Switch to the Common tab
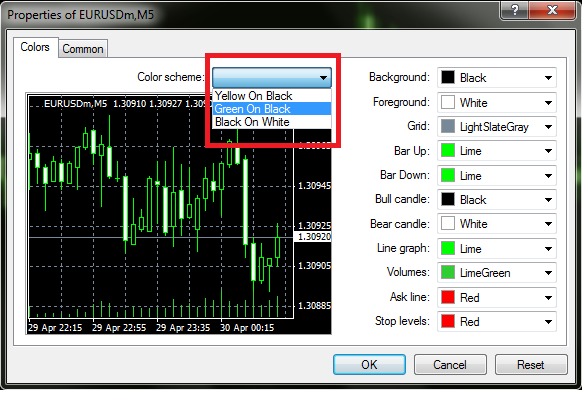Screen dimensions: 582x393 83,49
